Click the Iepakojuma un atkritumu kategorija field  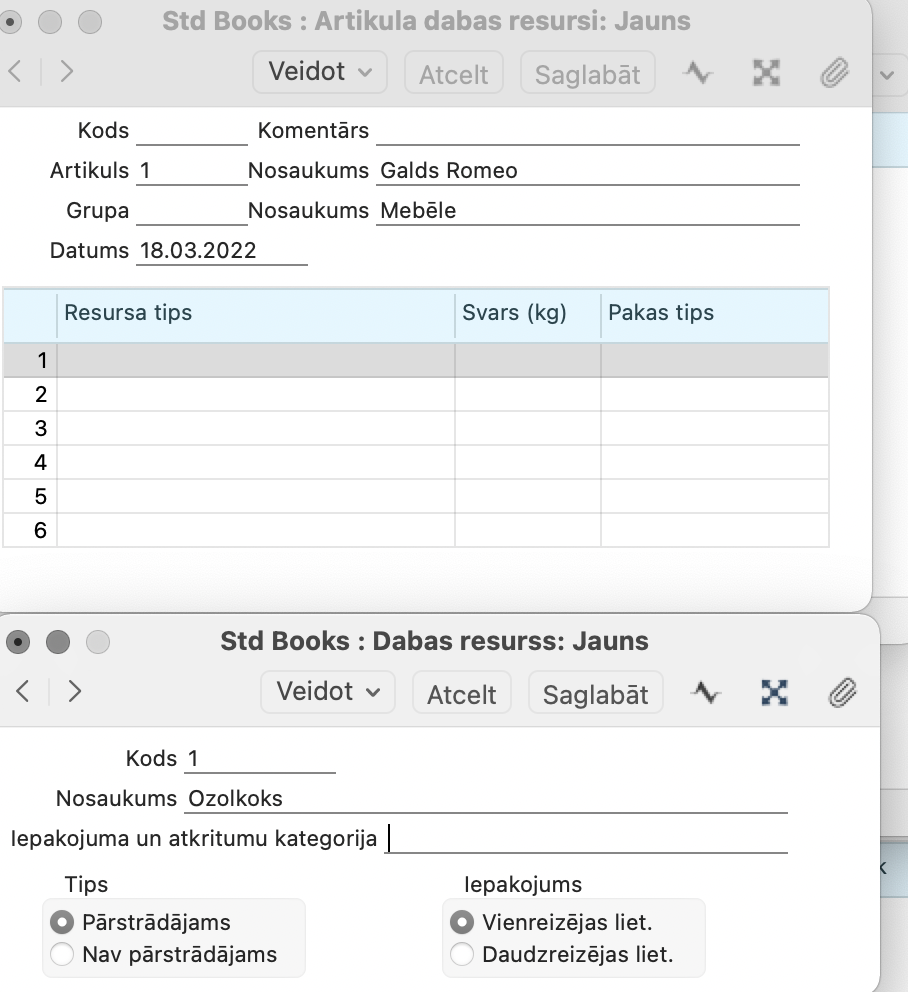[586, 839]
